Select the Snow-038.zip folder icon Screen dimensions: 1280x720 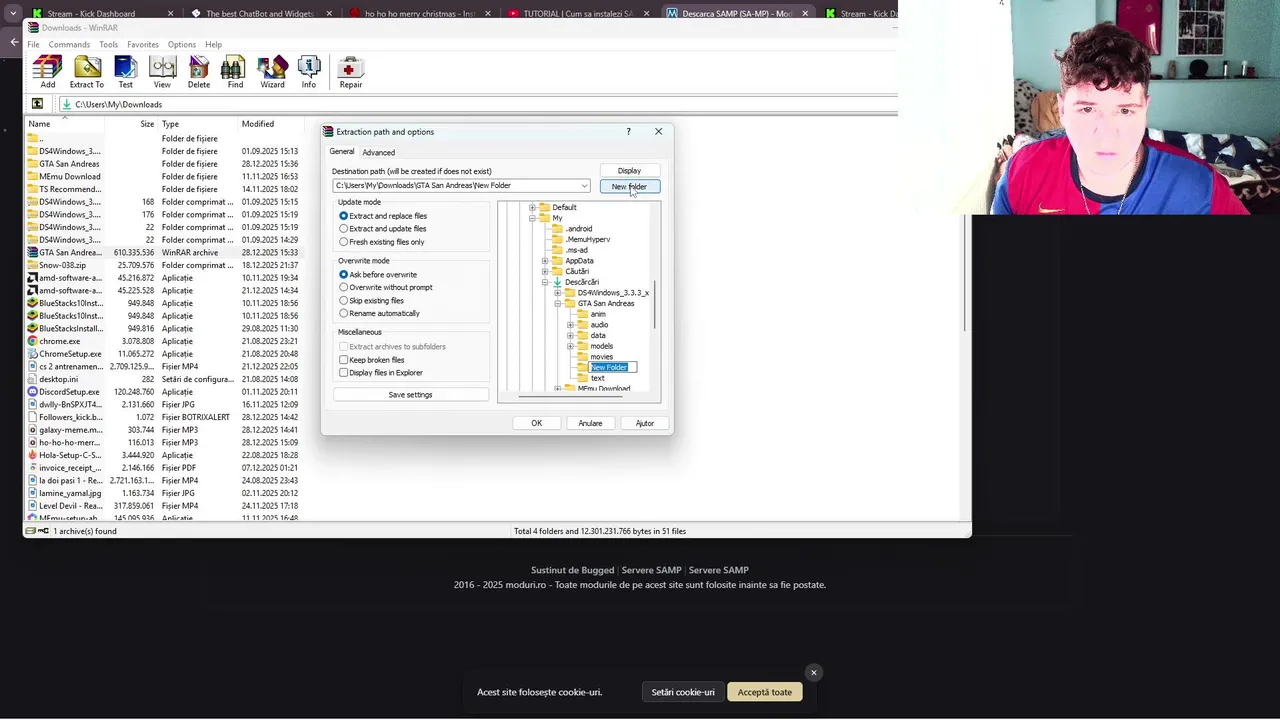(32, 265)
